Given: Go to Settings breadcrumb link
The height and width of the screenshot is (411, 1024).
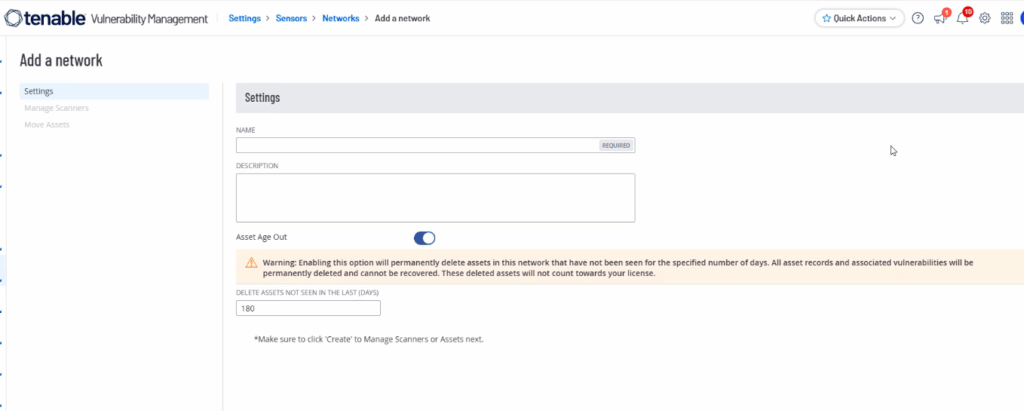Looking at the screenshot, I should (245, 18).
